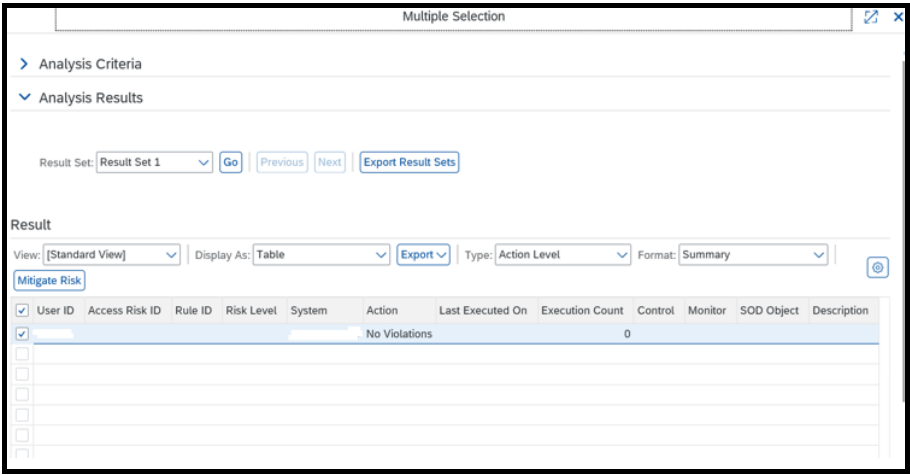
Task: Click the Execution Count value 0
Action: 627,334
